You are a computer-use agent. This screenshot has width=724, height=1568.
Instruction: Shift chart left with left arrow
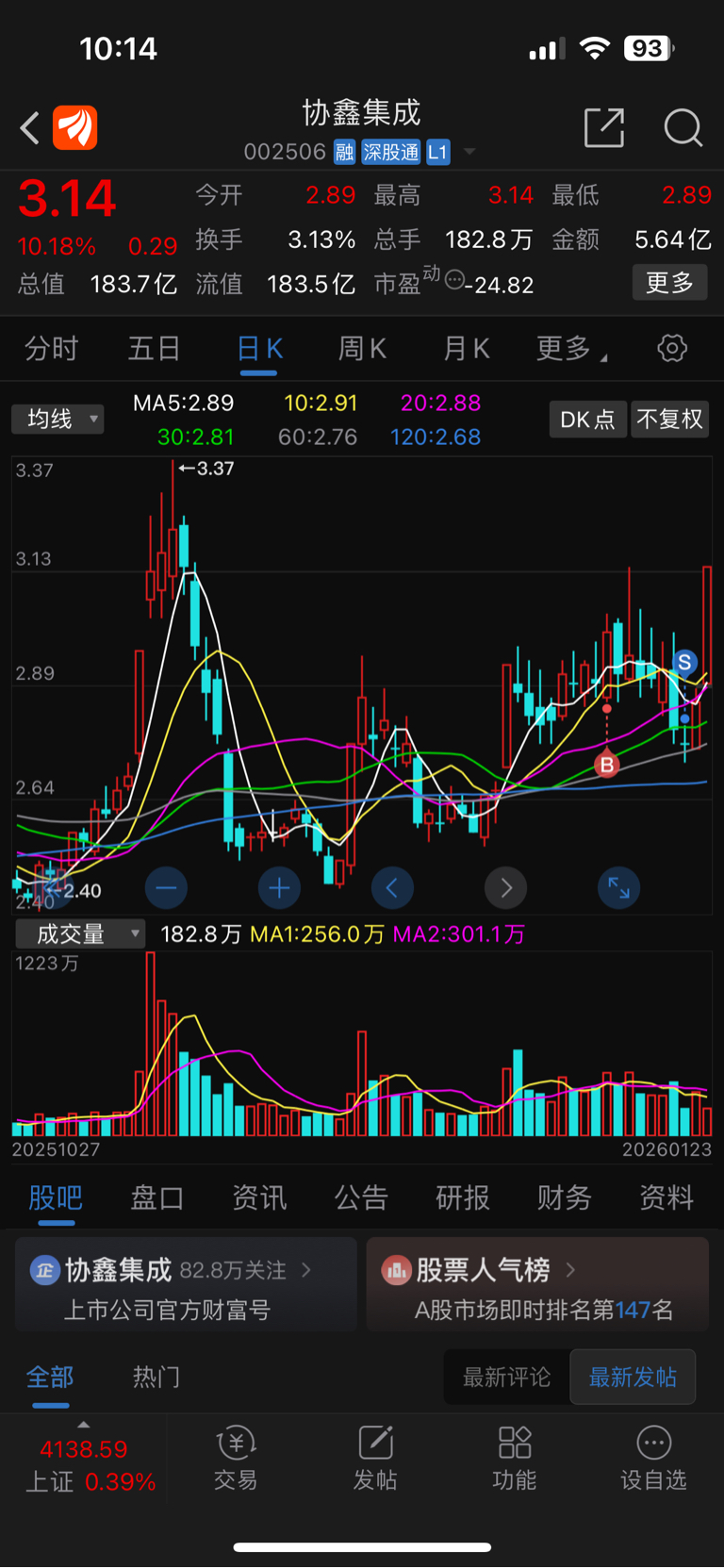tap(392, 887)
